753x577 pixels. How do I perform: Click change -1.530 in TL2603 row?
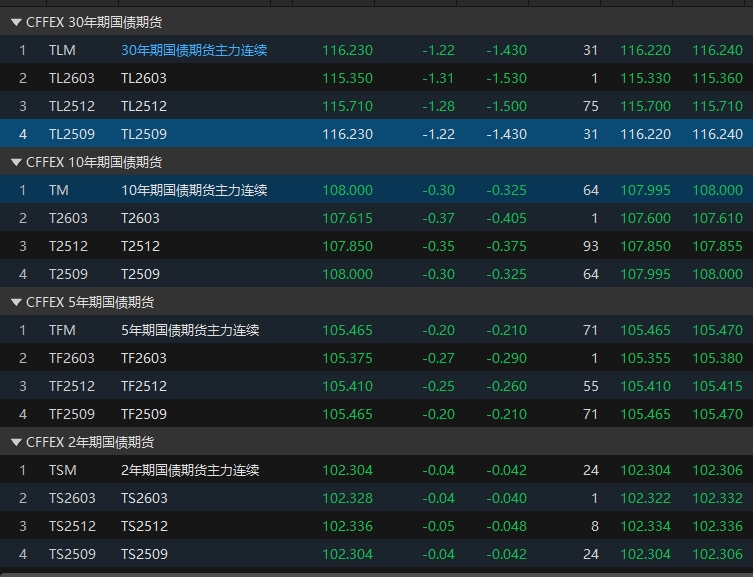pyautogui.click(x=507, y=78)
